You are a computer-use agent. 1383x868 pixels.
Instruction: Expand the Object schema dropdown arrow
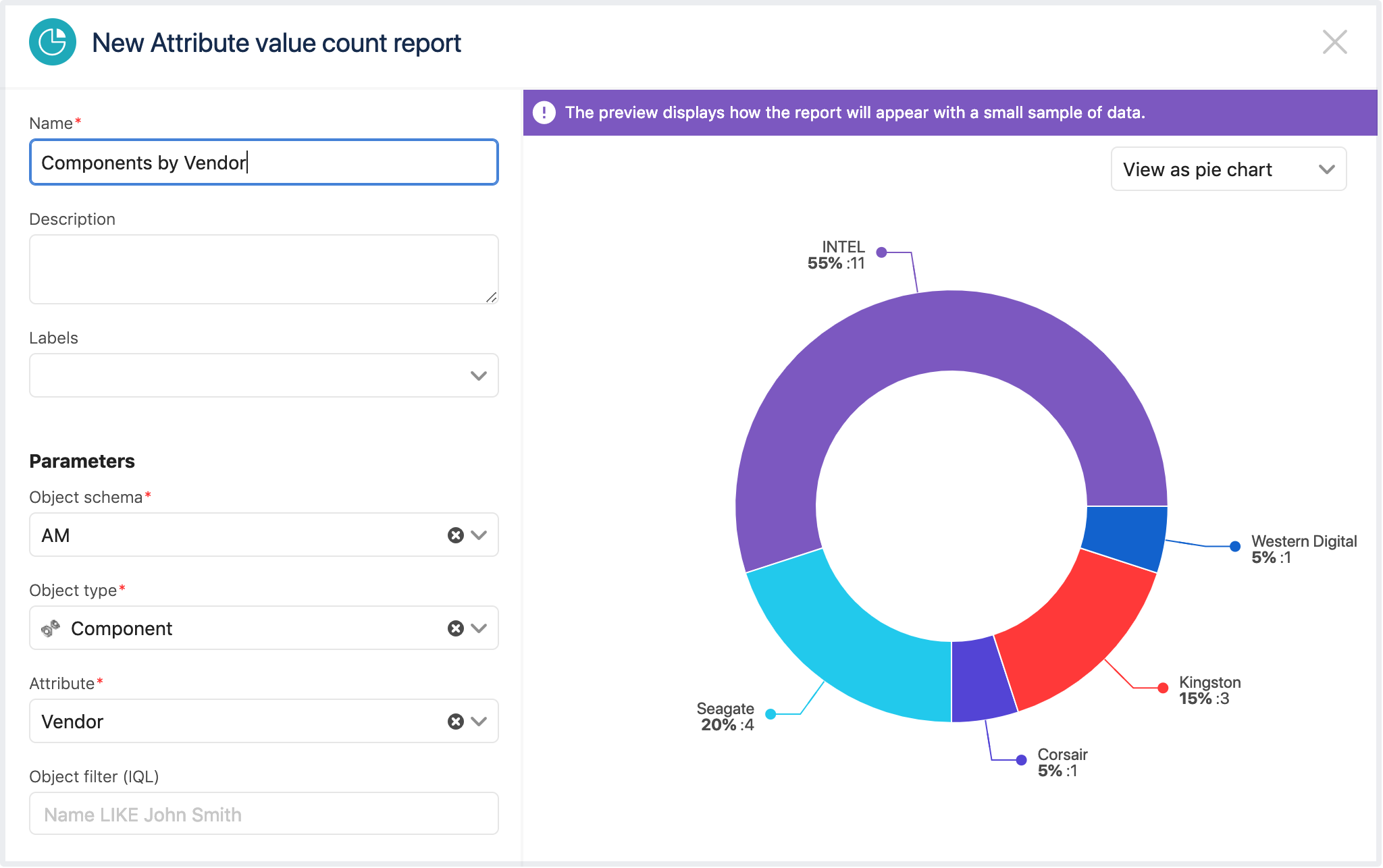(479, 535)
